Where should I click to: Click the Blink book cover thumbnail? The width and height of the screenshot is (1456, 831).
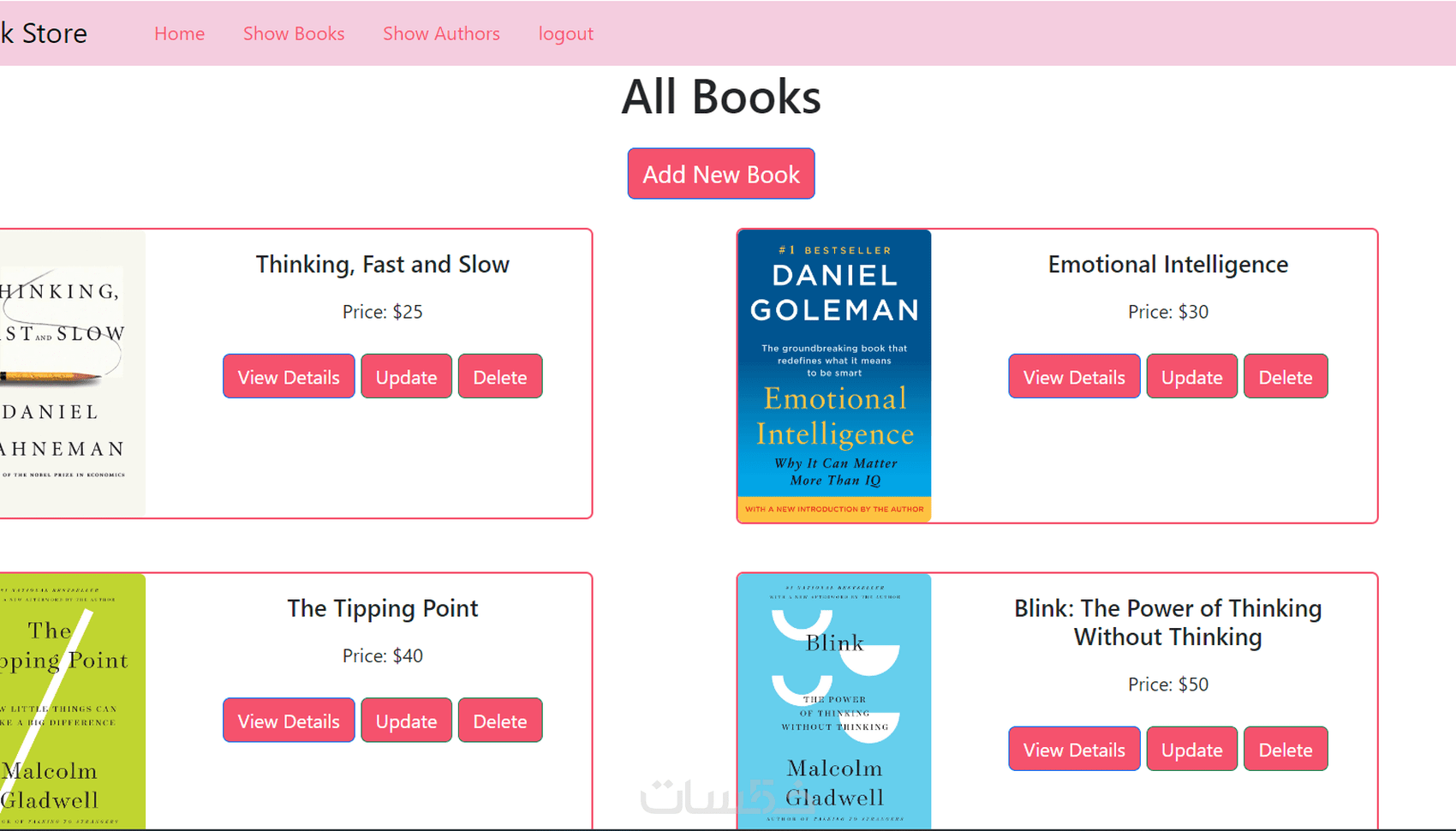(x=834, y=701)
